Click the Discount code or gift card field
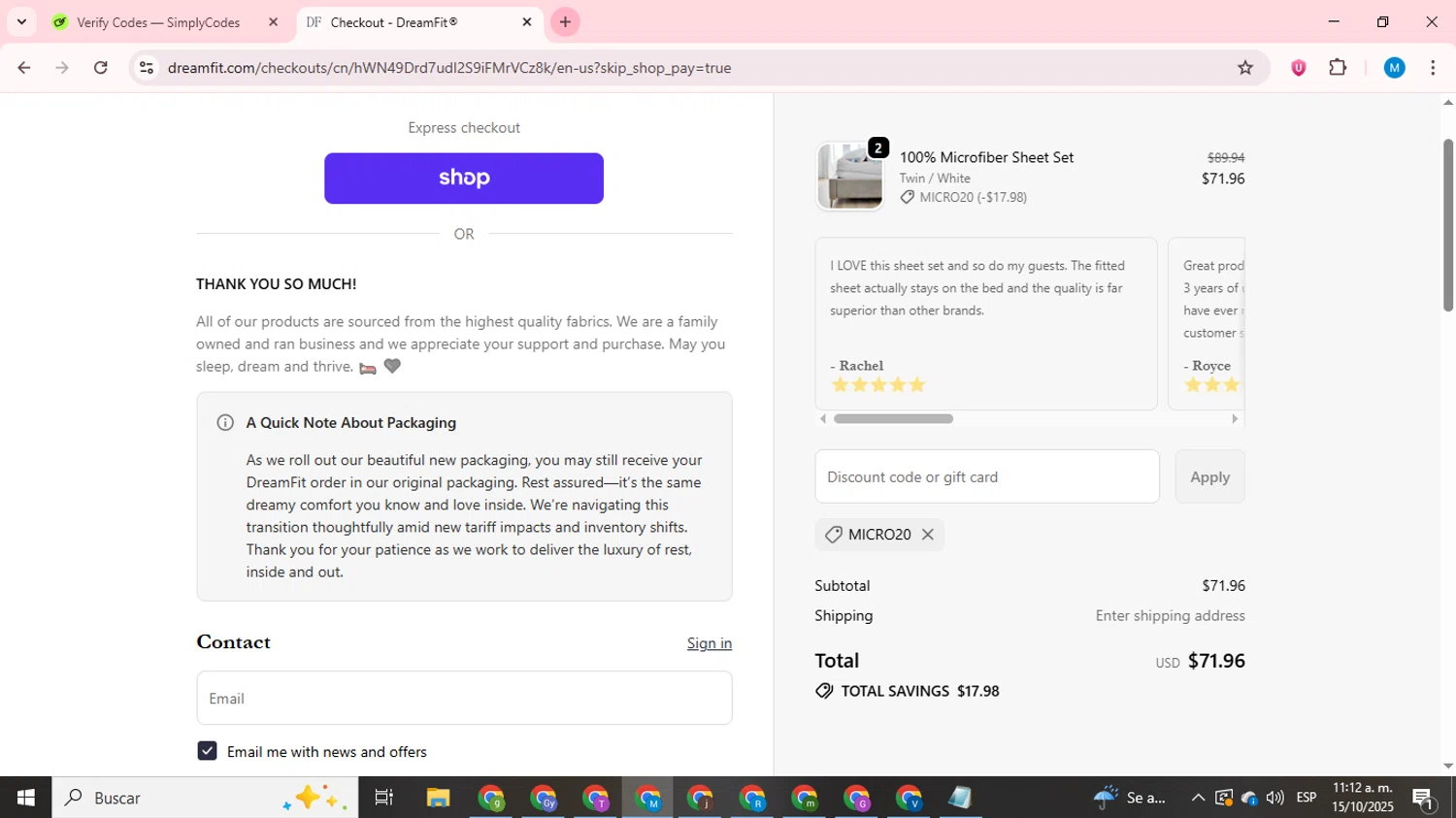This screenshot has width=1456, height=818. [x=987, y=476]
